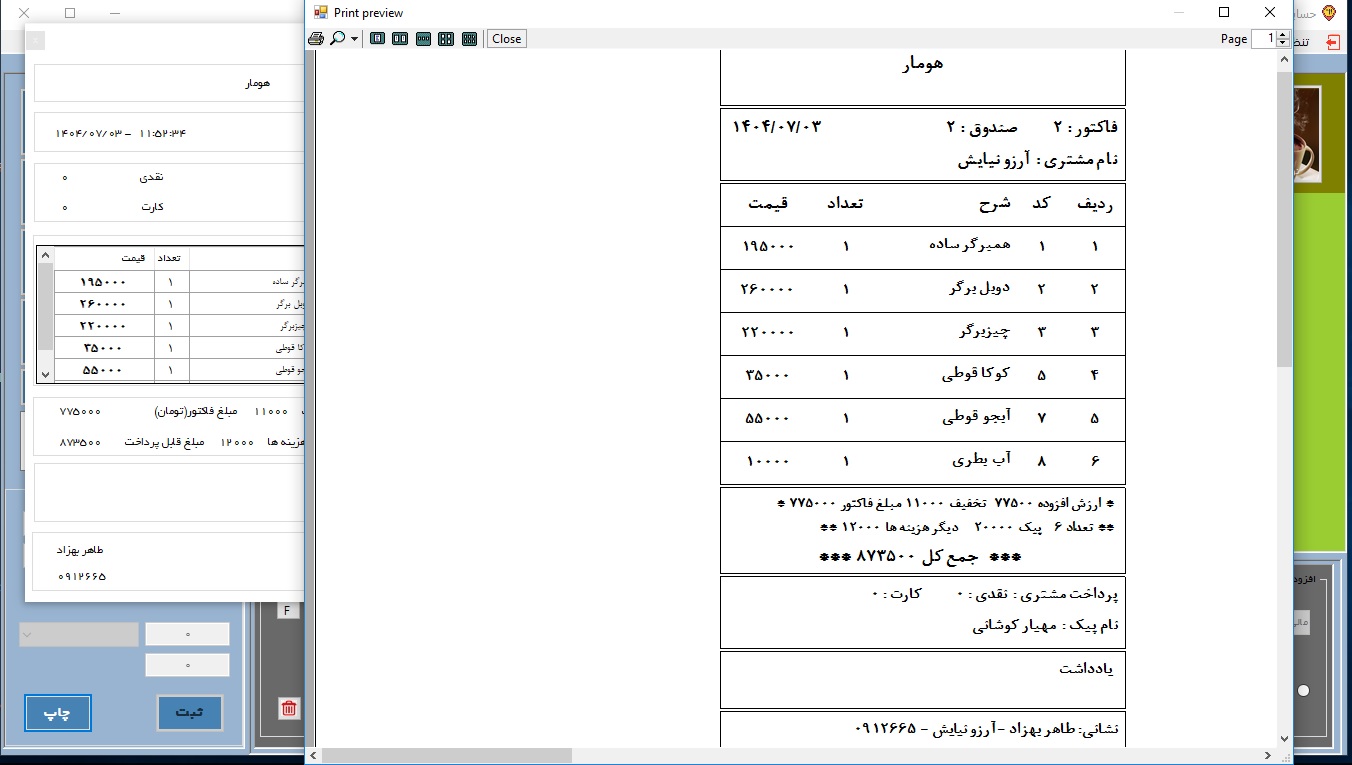1352x765 pixels.
Task: Select the three-page view layout
Action: [423, 39]
